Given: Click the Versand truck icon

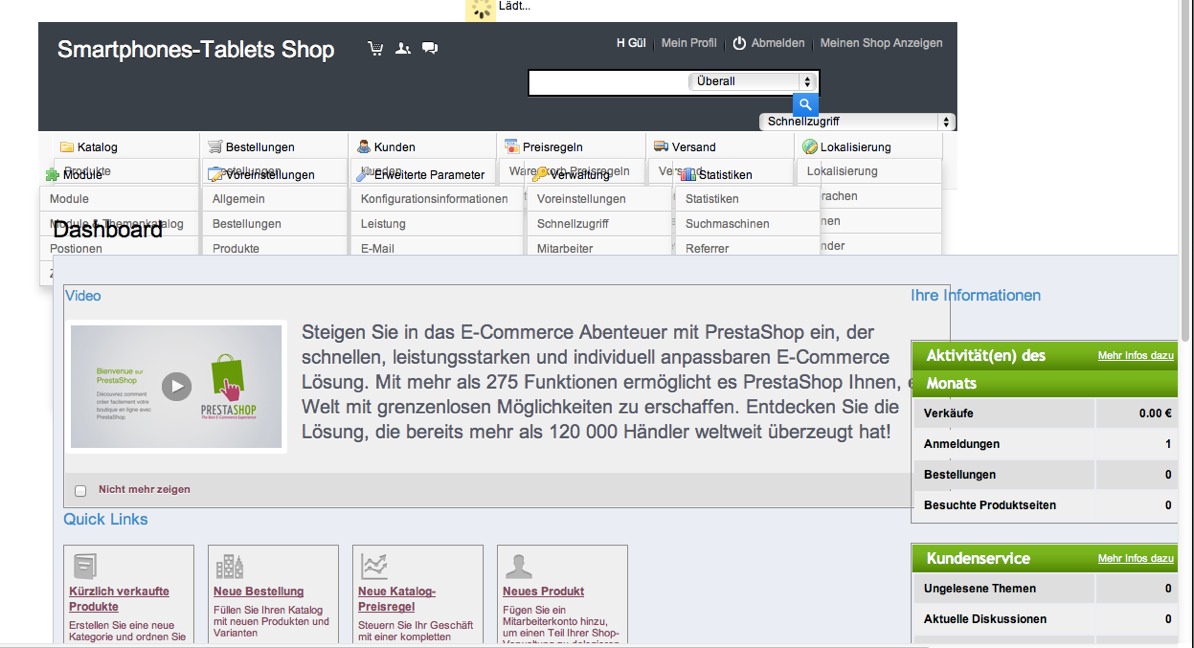Looking at the screenshot, I should point(661,146).
